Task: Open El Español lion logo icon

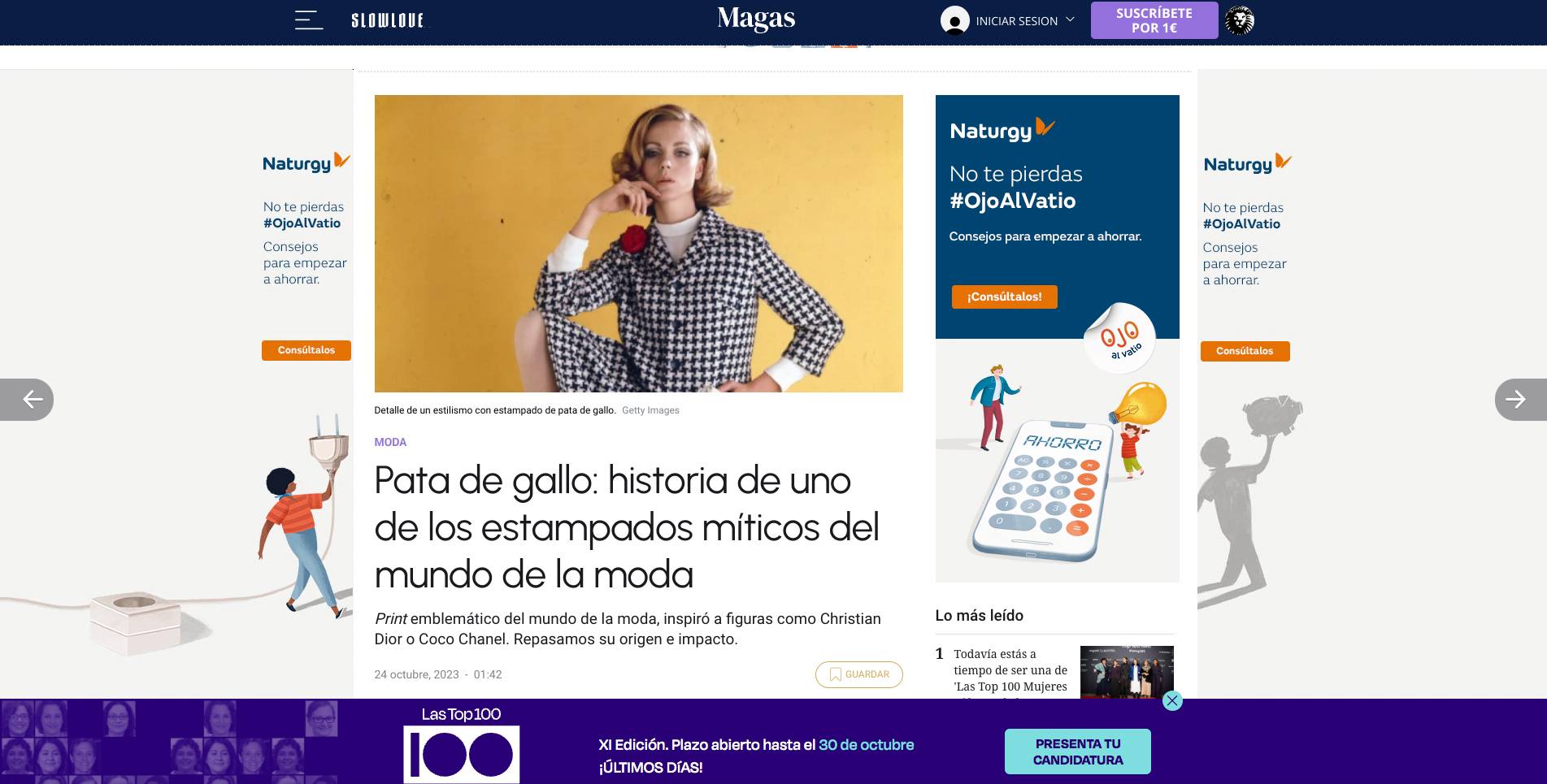Action: 1240,20
